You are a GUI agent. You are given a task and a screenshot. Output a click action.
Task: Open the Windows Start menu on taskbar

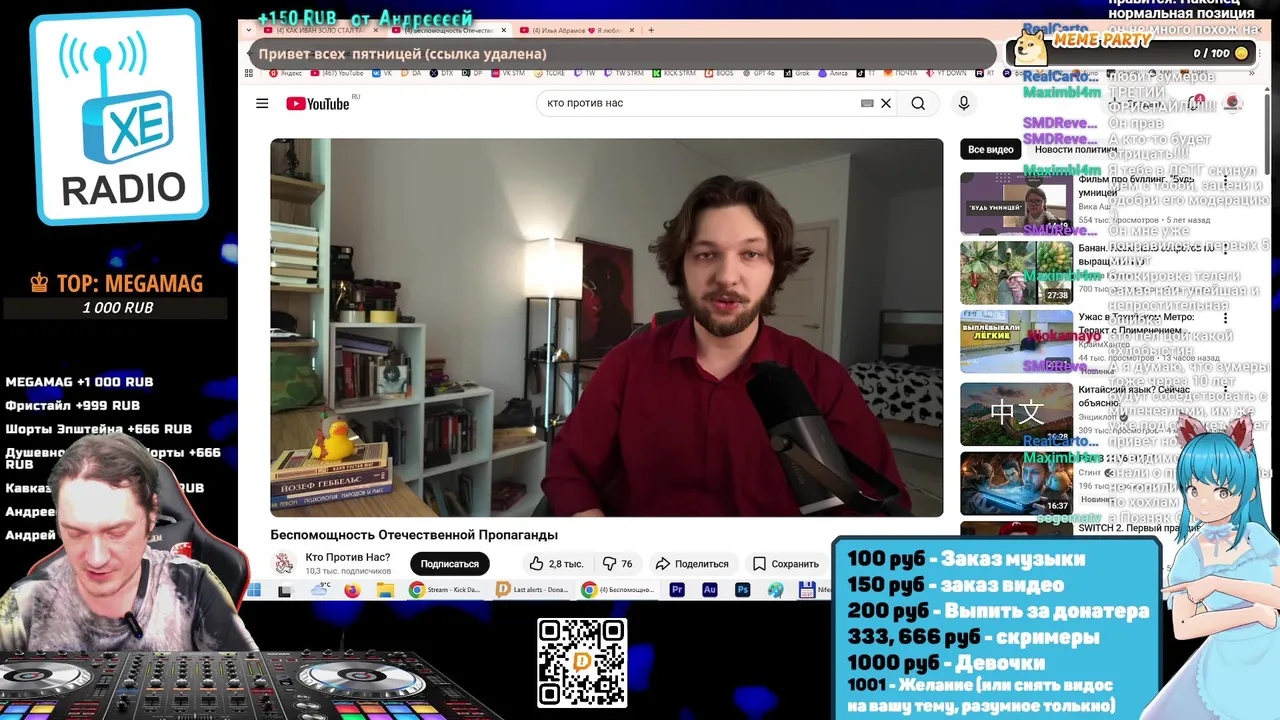[253, 590]
